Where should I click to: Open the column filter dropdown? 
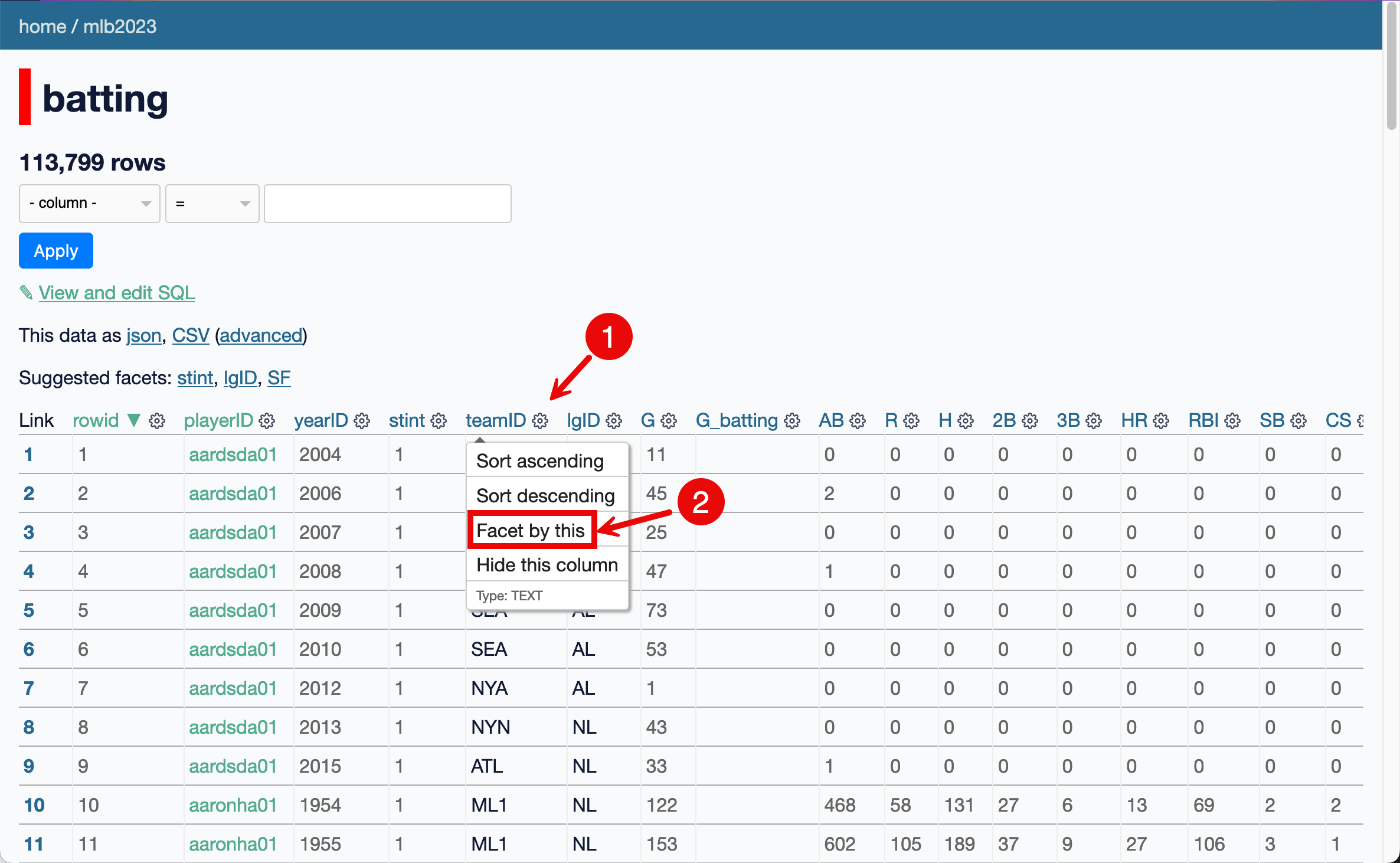click(90, 204)
